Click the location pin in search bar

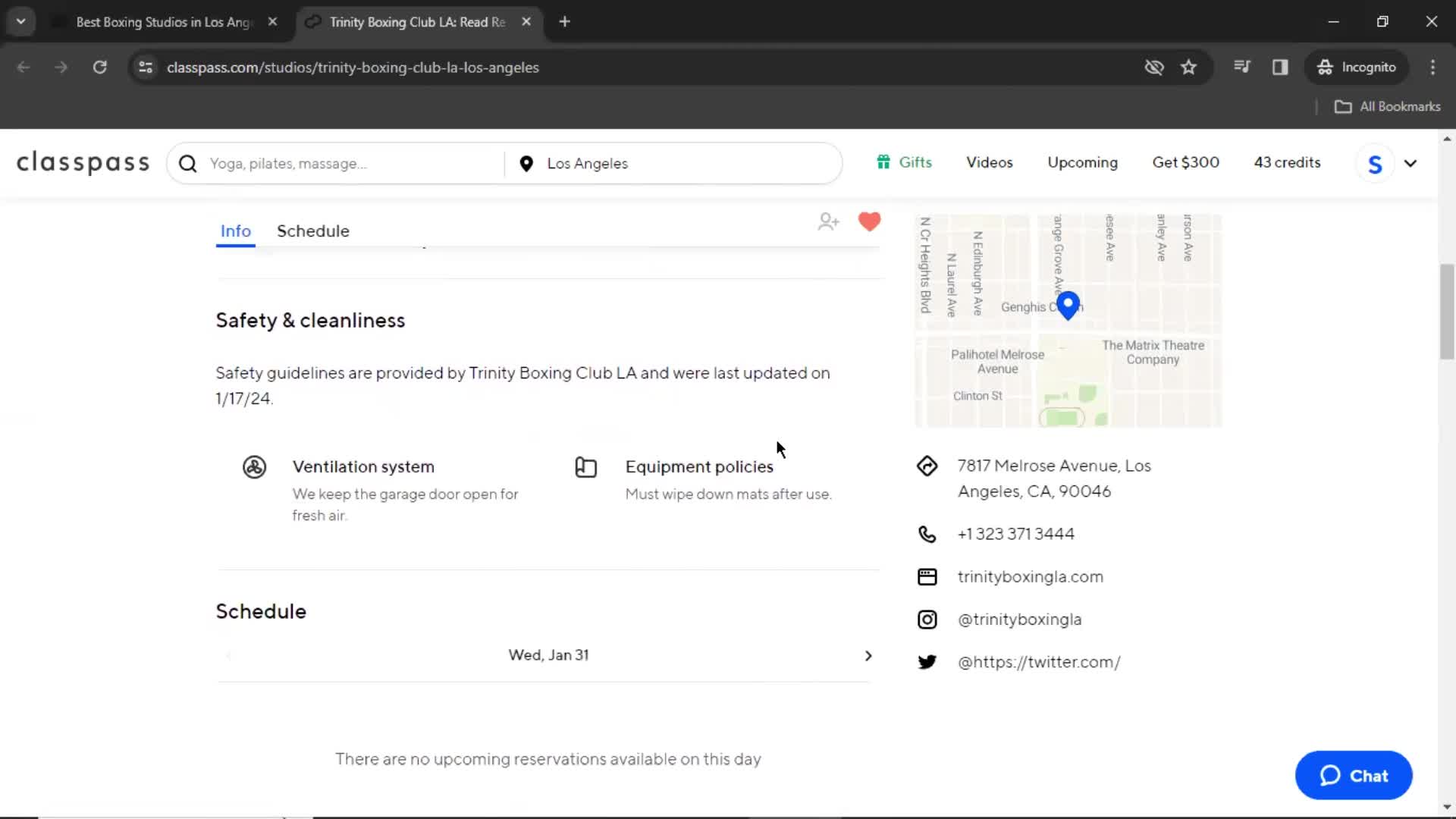pyautogui.click(x=526, y=164)
